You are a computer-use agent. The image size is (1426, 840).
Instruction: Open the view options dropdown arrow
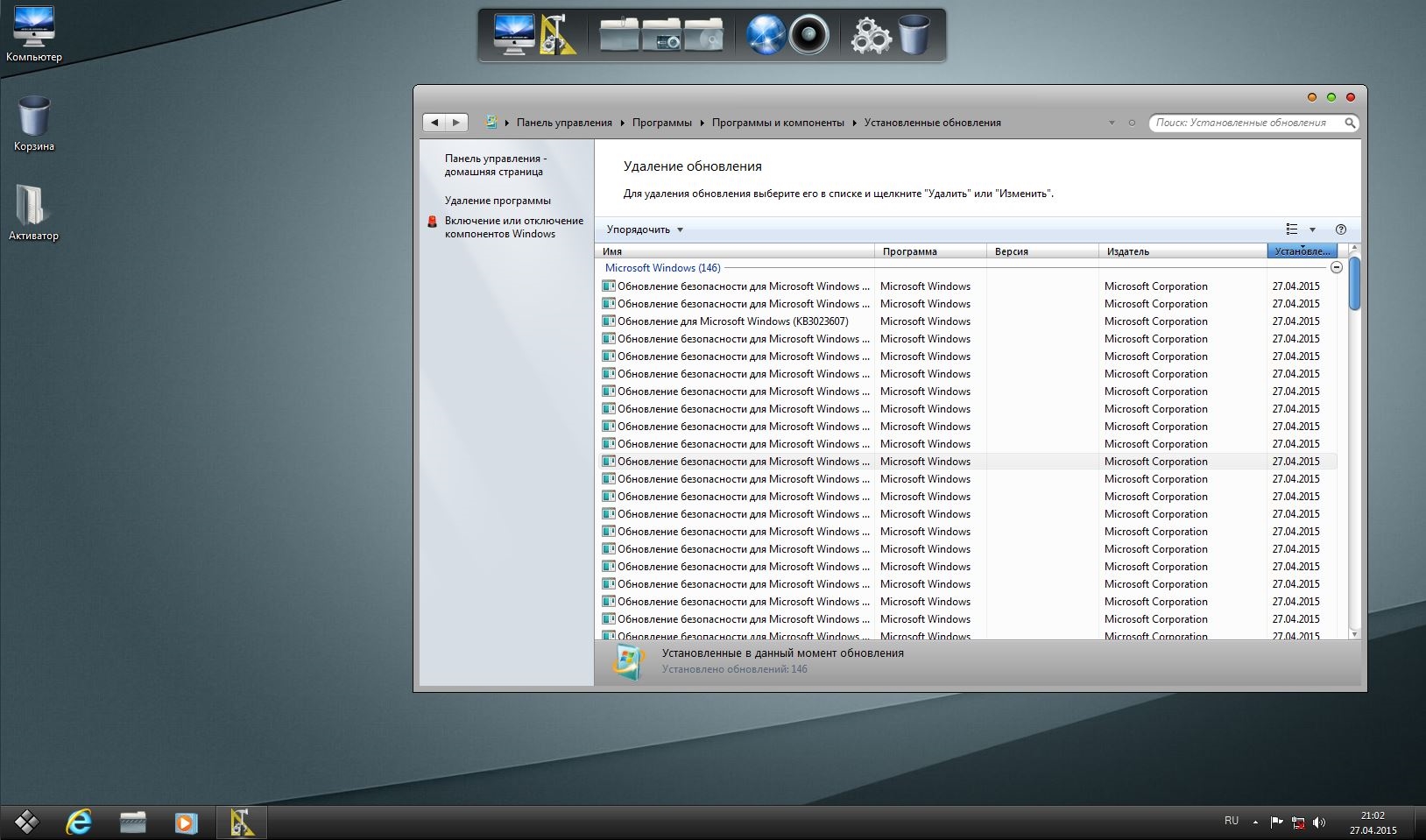pos(1312,229)
